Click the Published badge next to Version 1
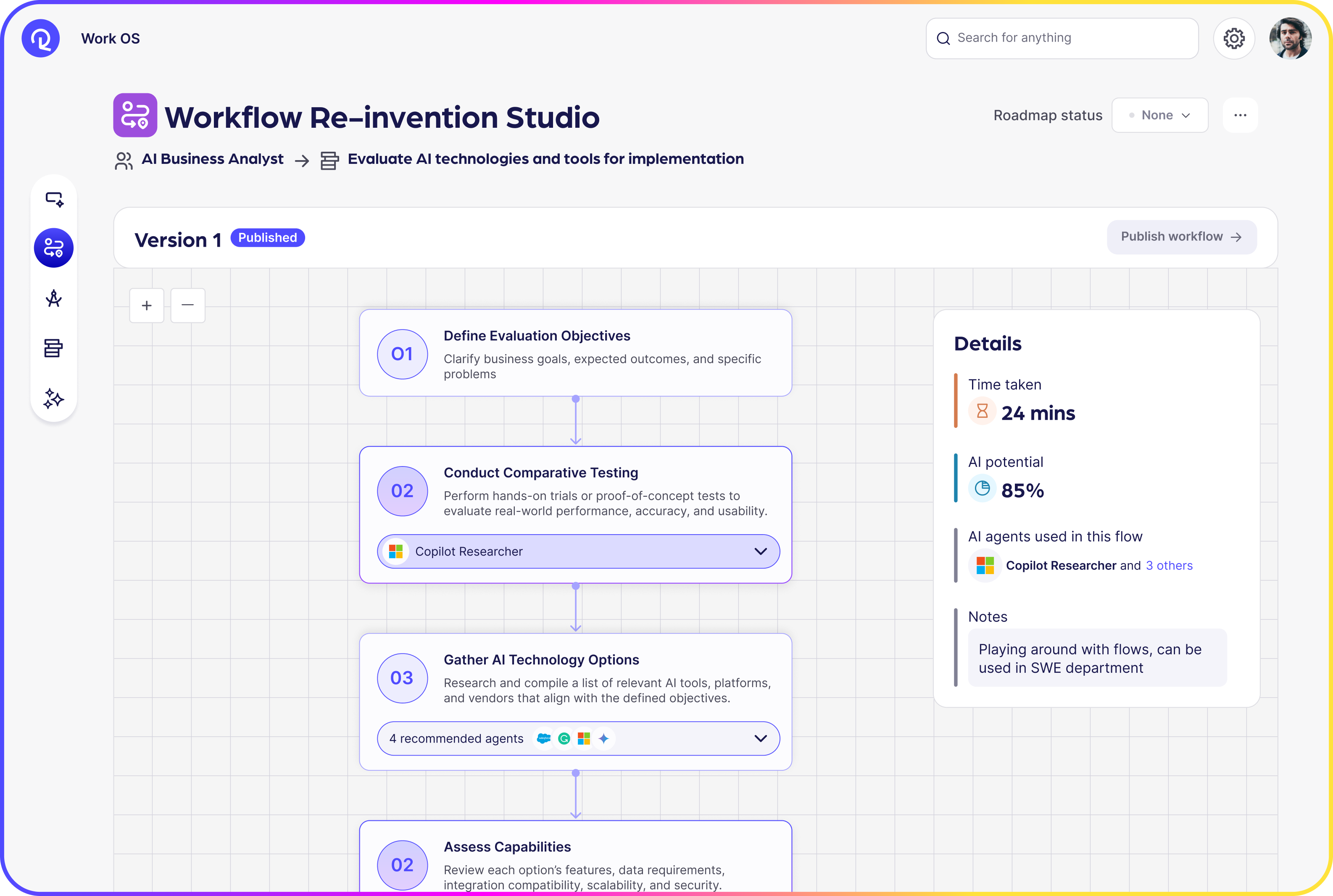Viewport: 1333px width, 896px height. click(x=267, y=237)
